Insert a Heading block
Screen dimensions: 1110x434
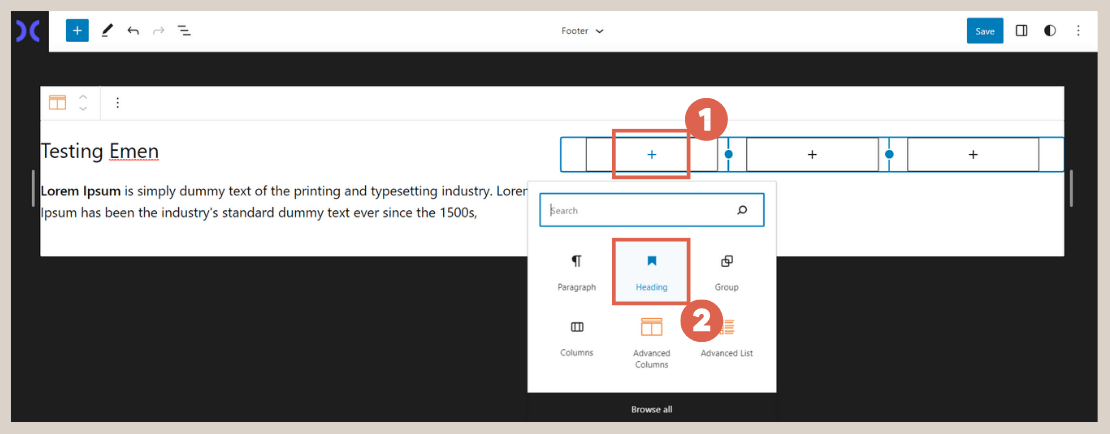651,272
